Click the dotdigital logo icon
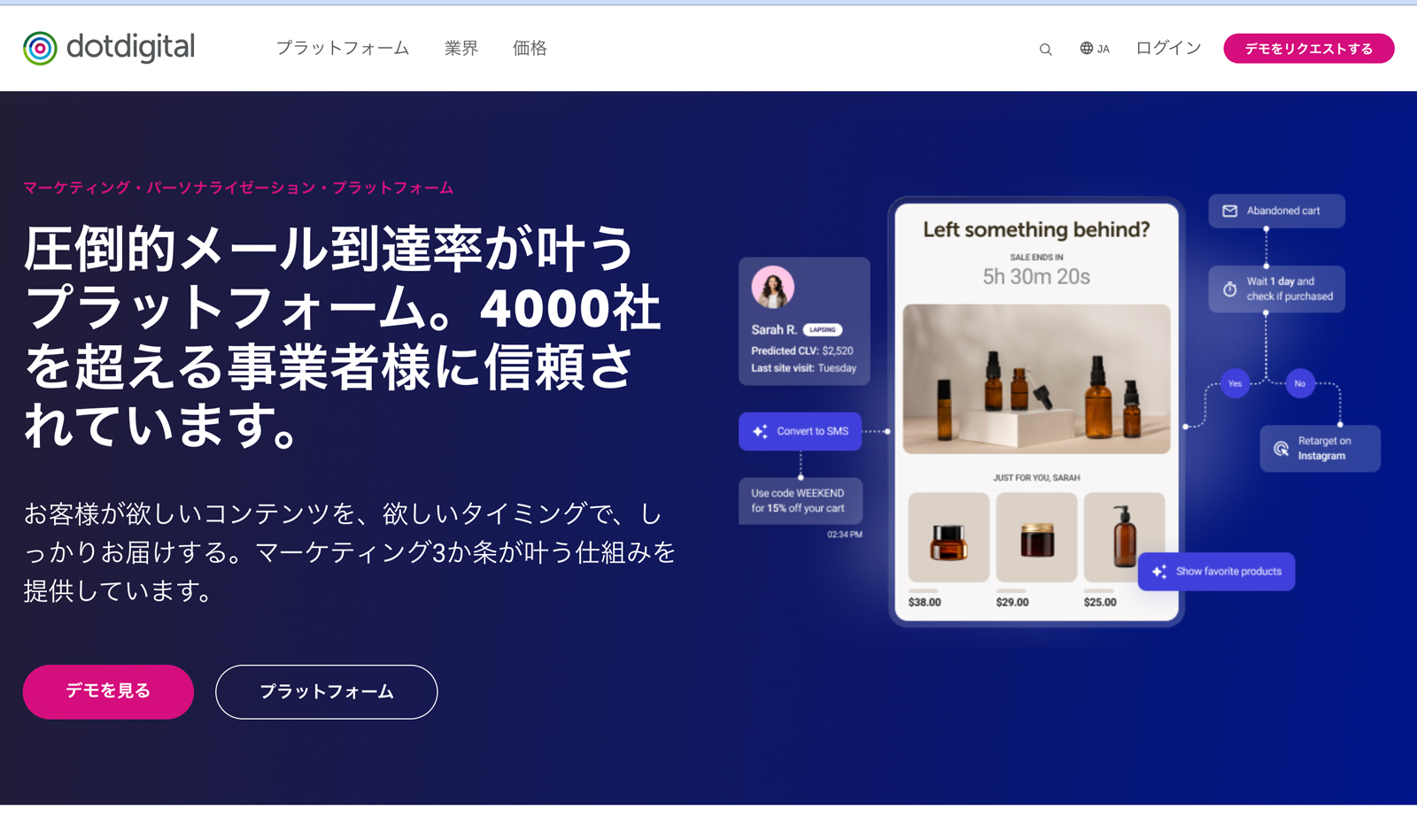This screenshot has height=840, width=1417. pos(40,48)
